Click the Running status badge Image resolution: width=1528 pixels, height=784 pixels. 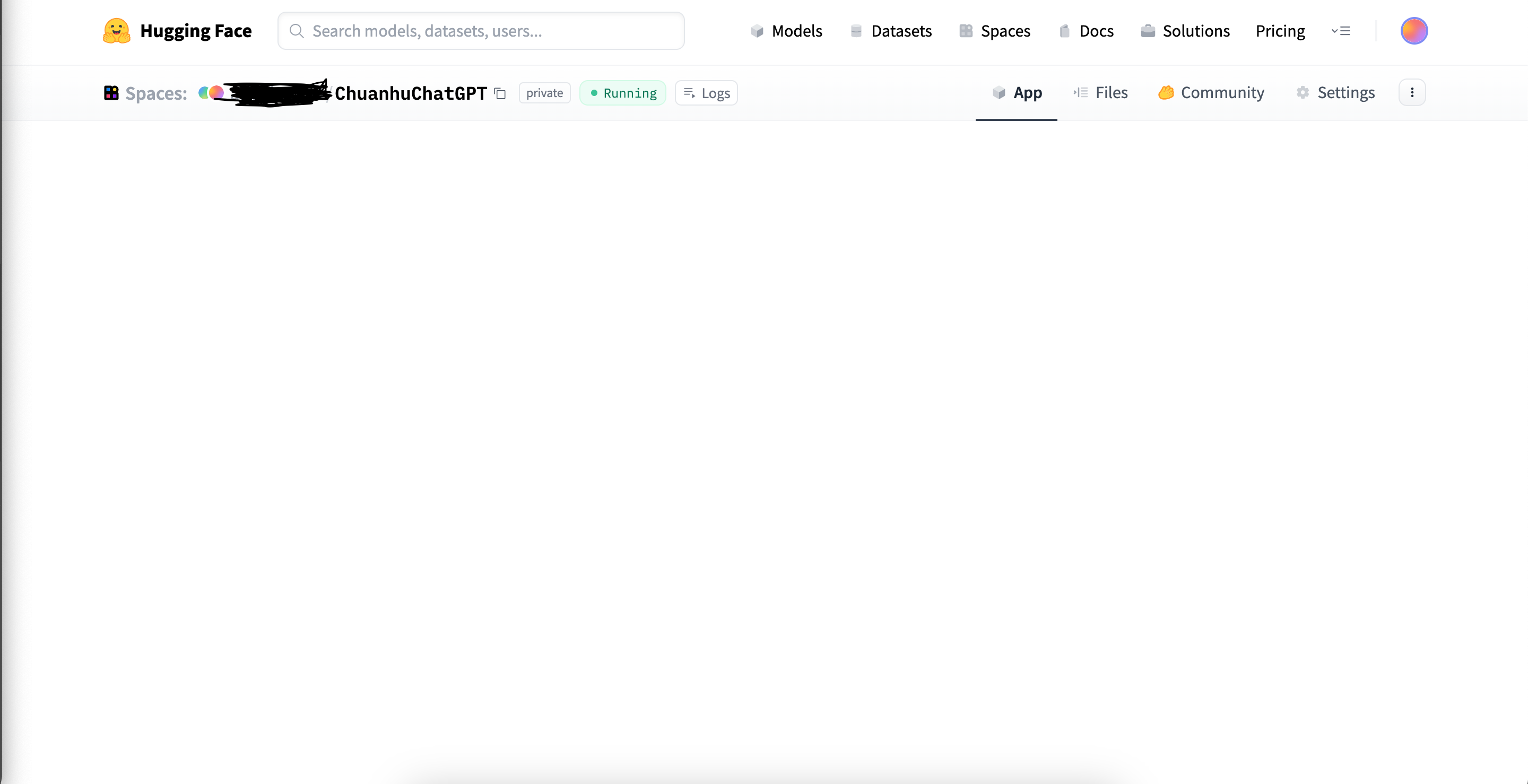pos(623,92)
